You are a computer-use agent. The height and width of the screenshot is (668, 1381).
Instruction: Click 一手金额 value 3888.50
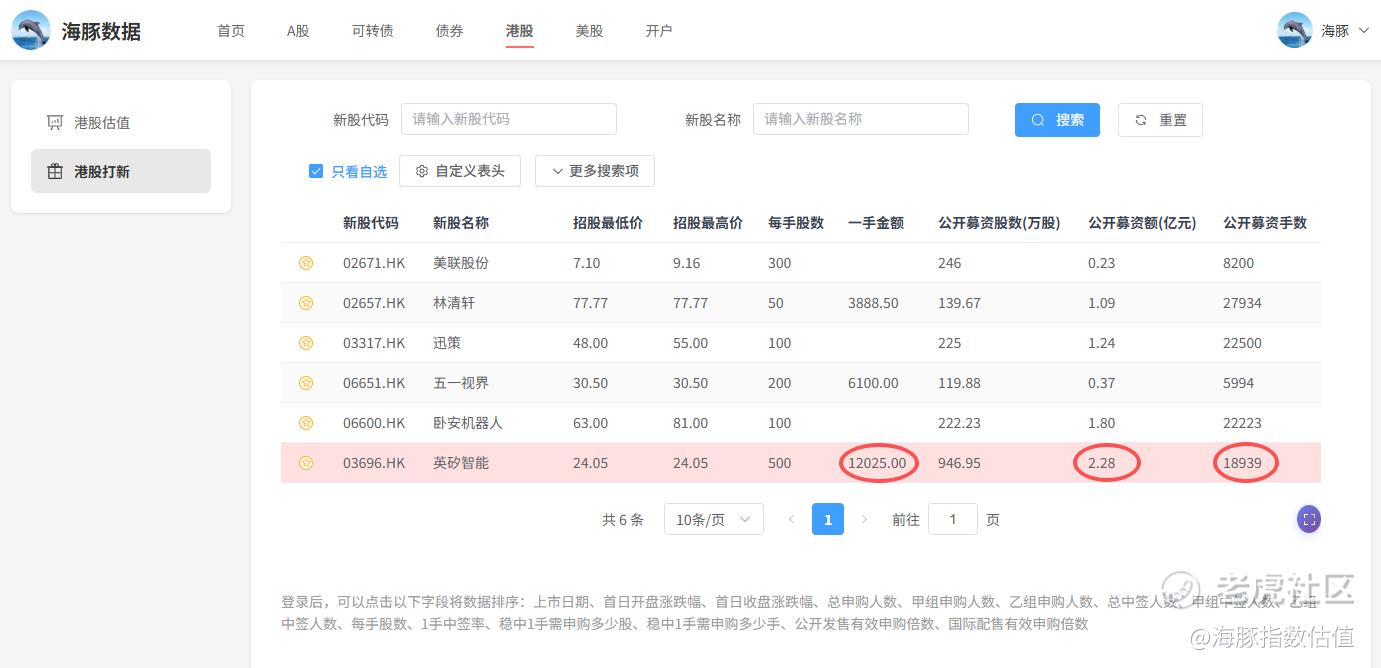pyautogui.click(x=873, y=303)
